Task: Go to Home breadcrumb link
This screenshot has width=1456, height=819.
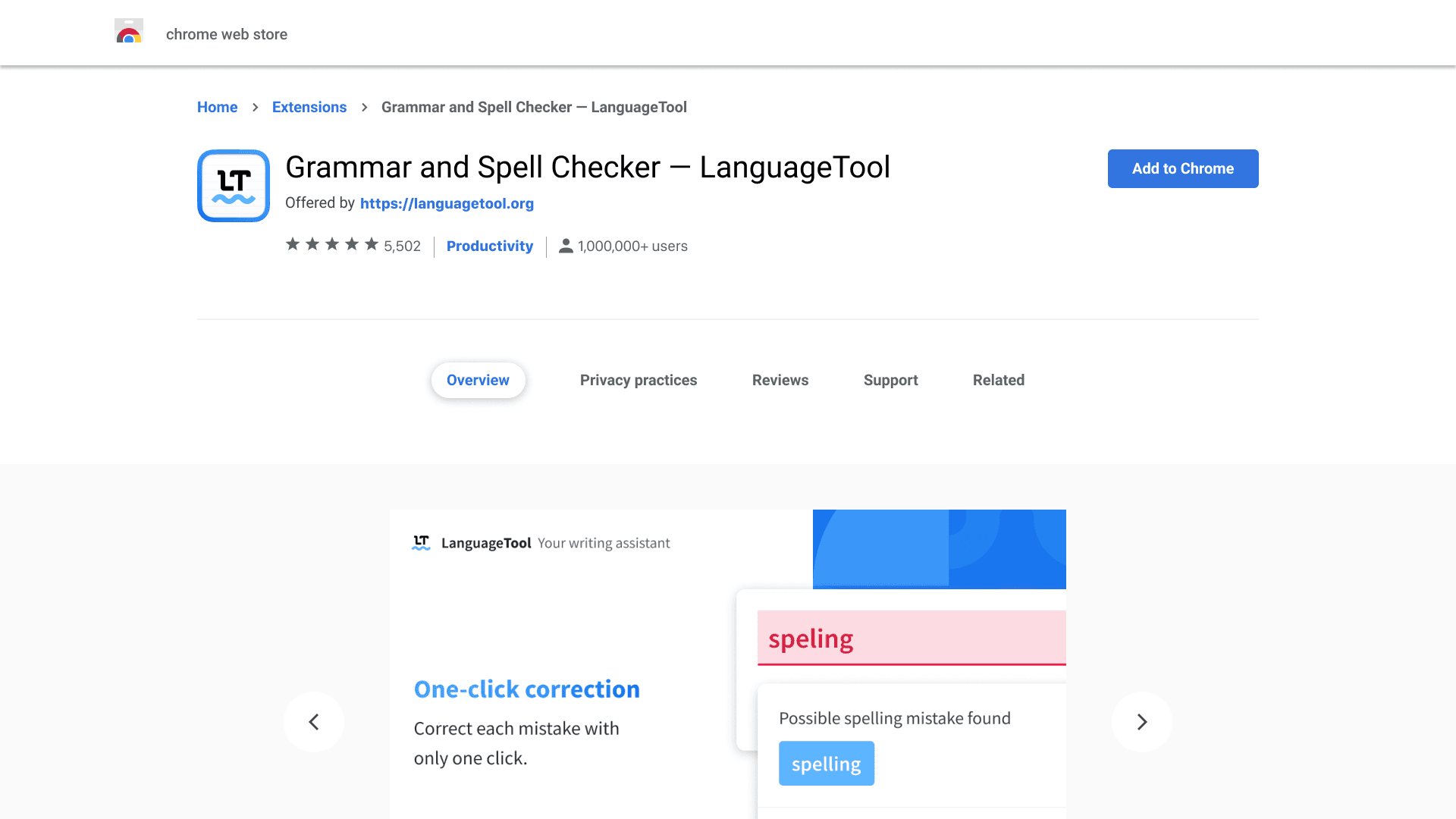Action: pyautogui.click(x=217, y=107)
